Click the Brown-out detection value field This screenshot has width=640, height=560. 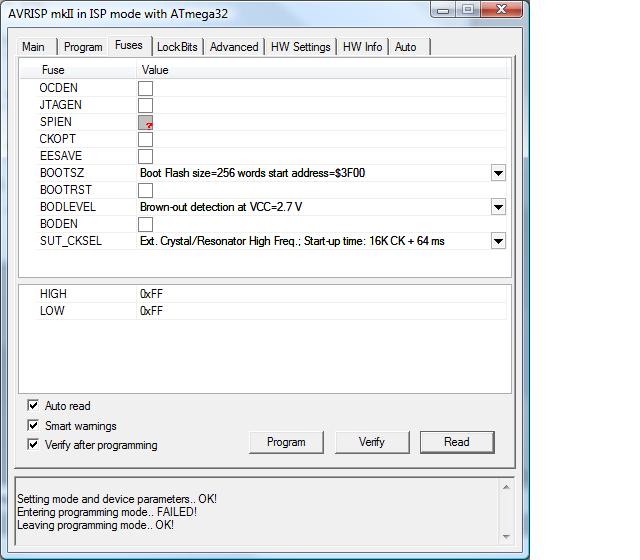point(314,207)
